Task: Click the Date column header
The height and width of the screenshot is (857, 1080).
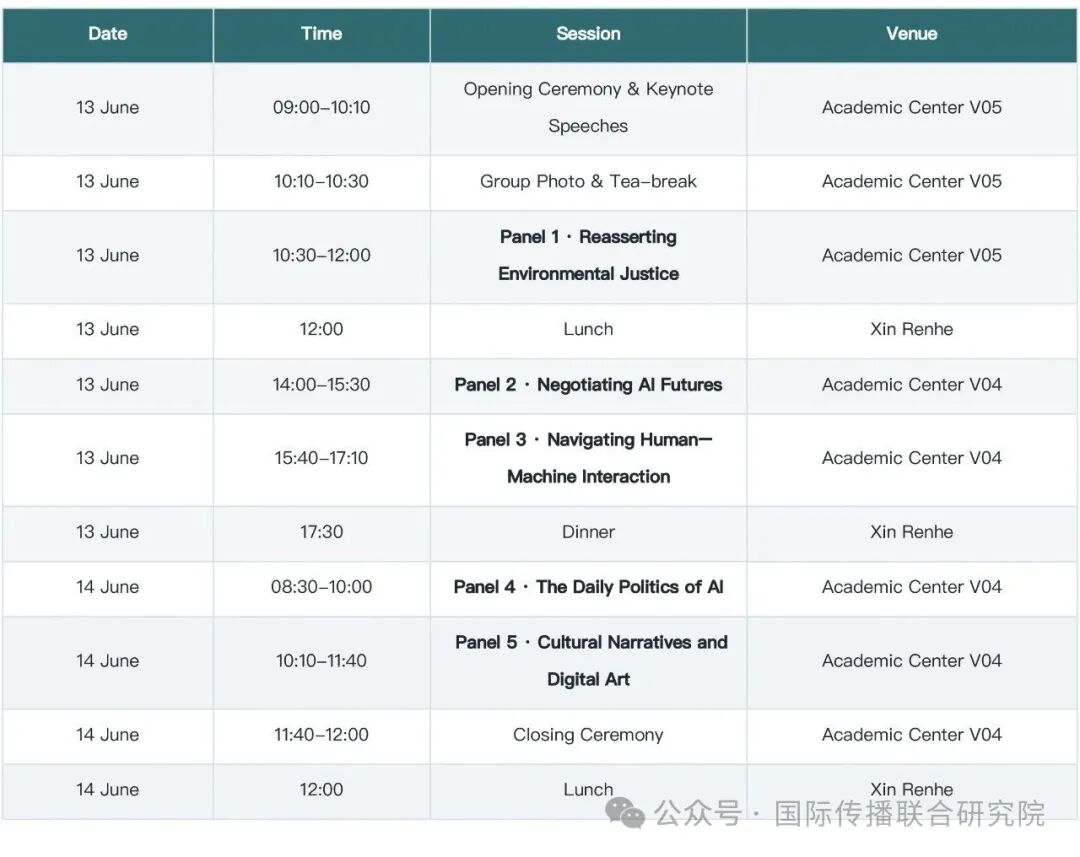Action: click(107, 34)
